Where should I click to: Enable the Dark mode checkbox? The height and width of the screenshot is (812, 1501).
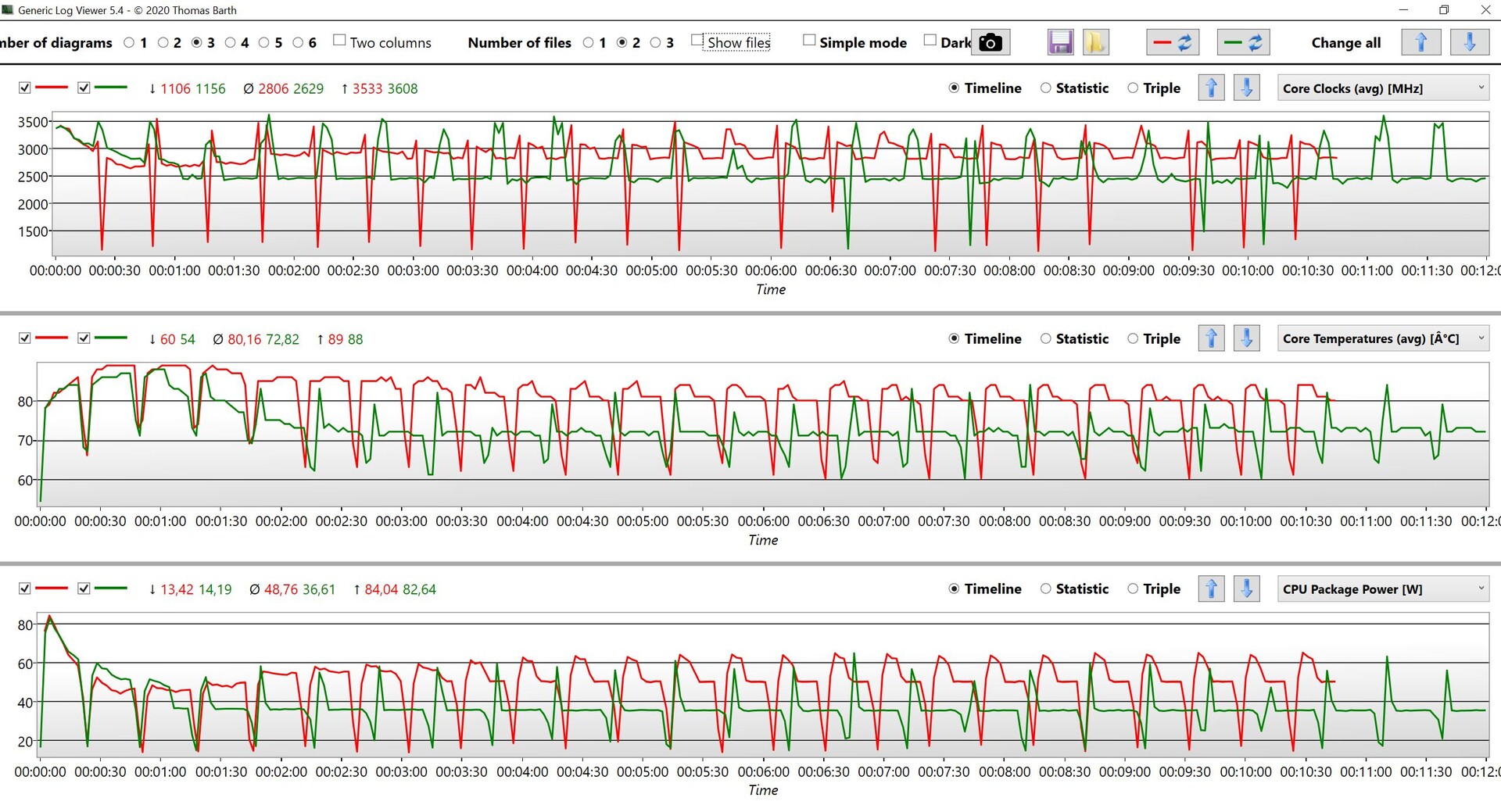[930, 41]
